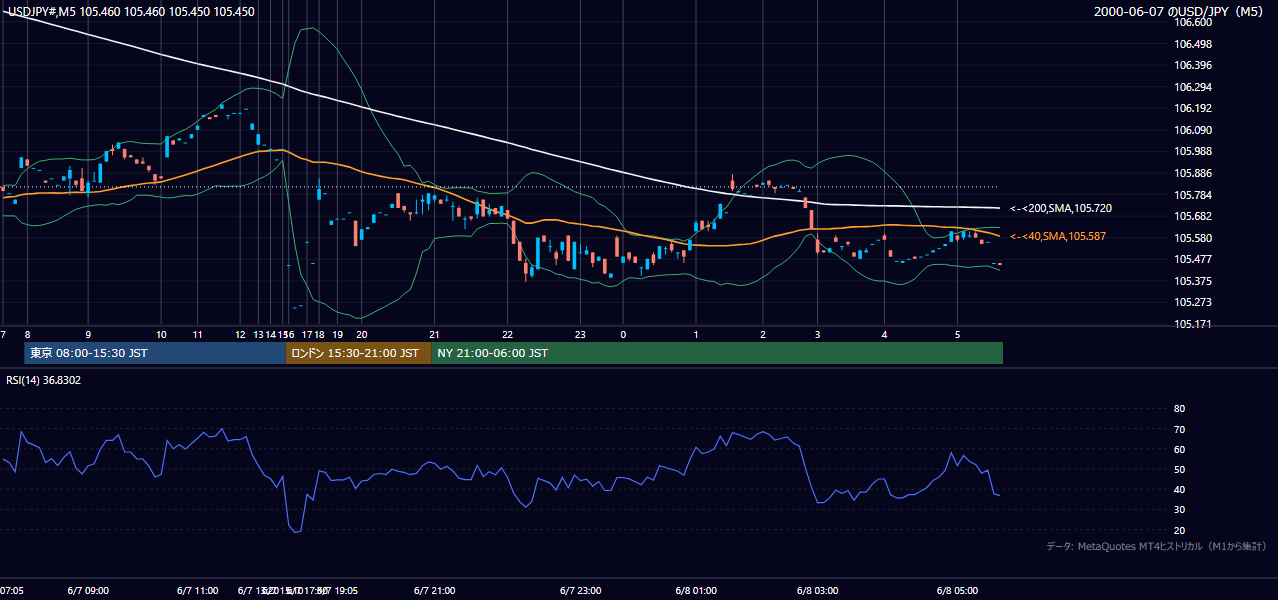
Task: Click the 105.580 price axis label
Action: [x=1192, y=238]
